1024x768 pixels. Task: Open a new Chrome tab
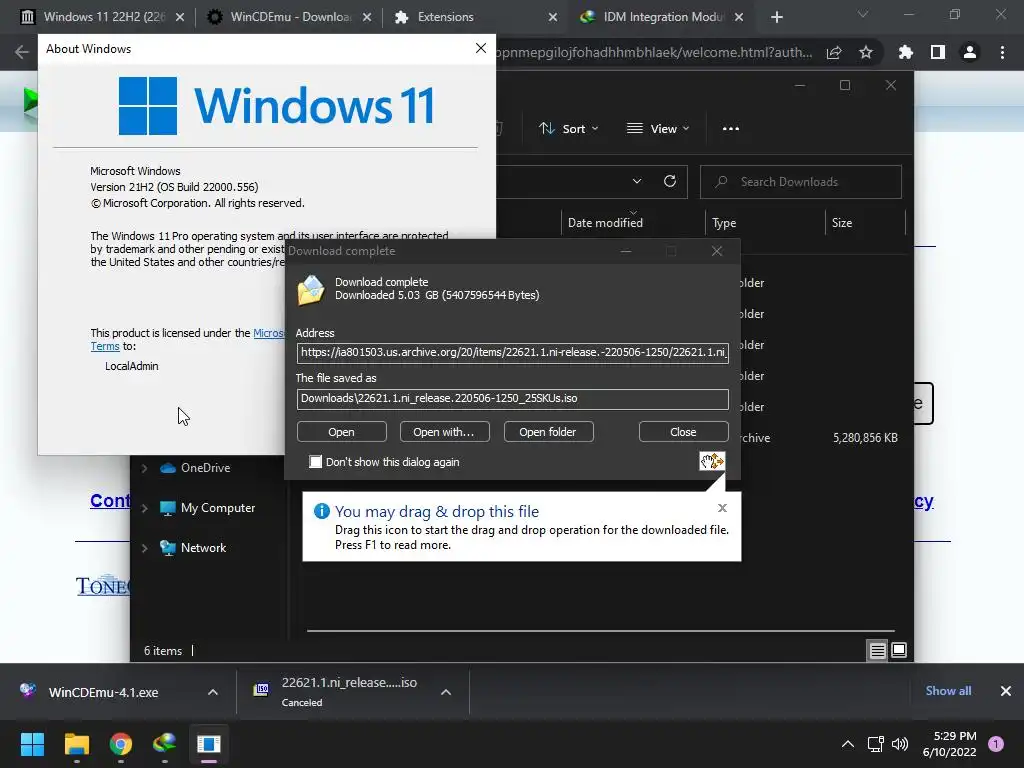776,17
